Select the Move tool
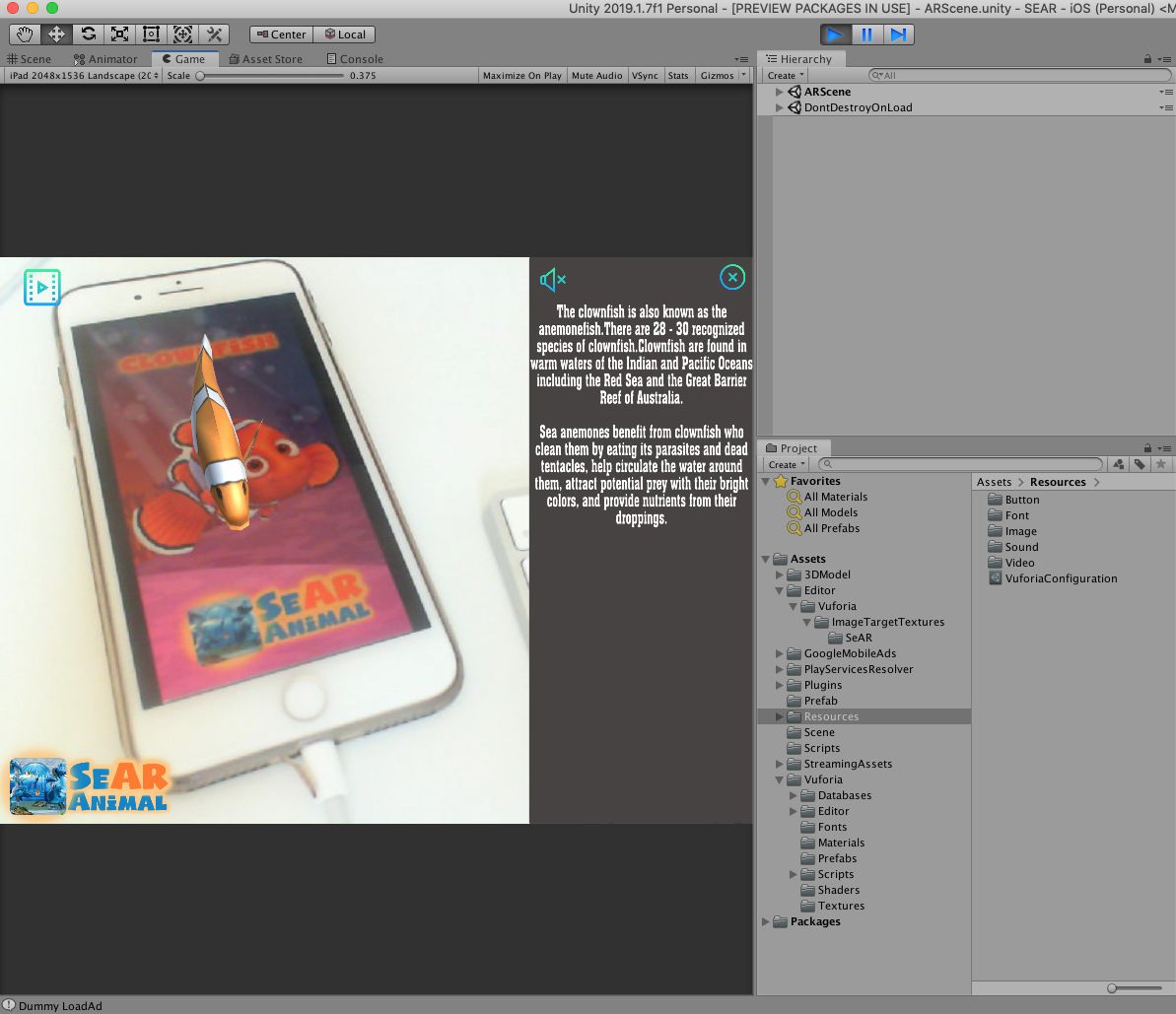The image size is (1176, 1014). coord(56,34)
